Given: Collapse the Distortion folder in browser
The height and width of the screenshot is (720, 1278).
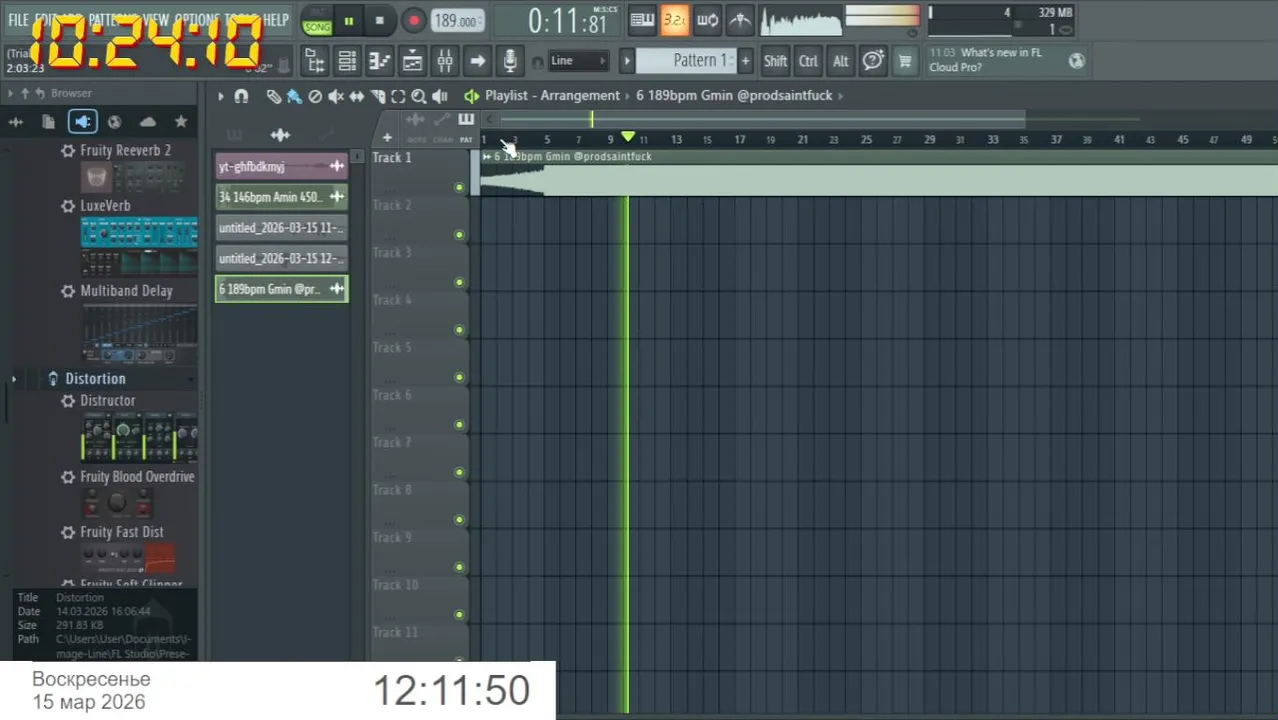Looking at the screenshot, I should click(x=95, y=379).
